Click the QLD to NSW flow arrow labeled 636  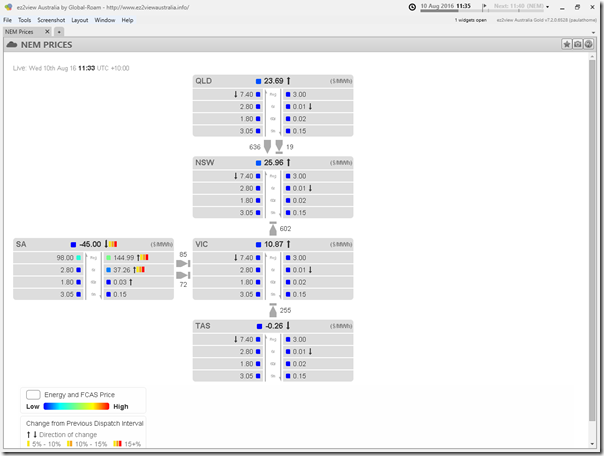(x=267, y=147)
